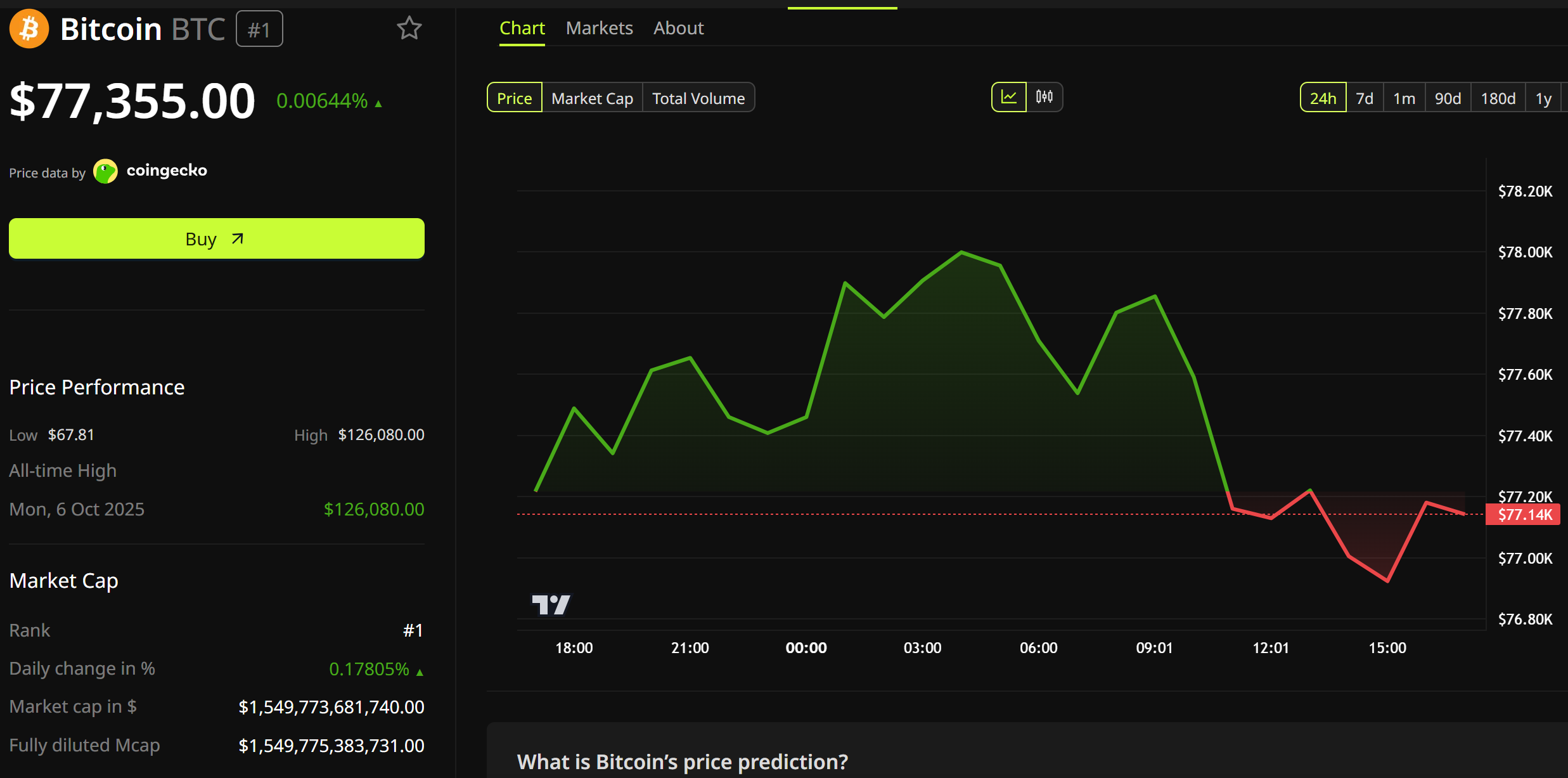The width and height of the screenshot is (1568, 778).
Task: Click the 'What is Bitcoin's price prediction?' heading
Action: [x=683, y=762]
